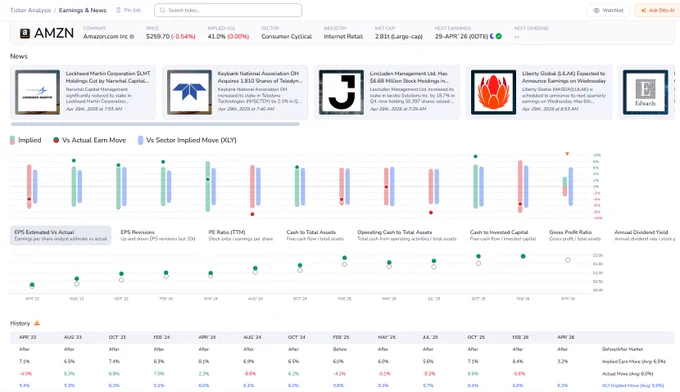This screenshot has height=392, width=680.
Task: Open Ask Otto AI assistant
Action: pyautogui.click(x=657, y=10)
